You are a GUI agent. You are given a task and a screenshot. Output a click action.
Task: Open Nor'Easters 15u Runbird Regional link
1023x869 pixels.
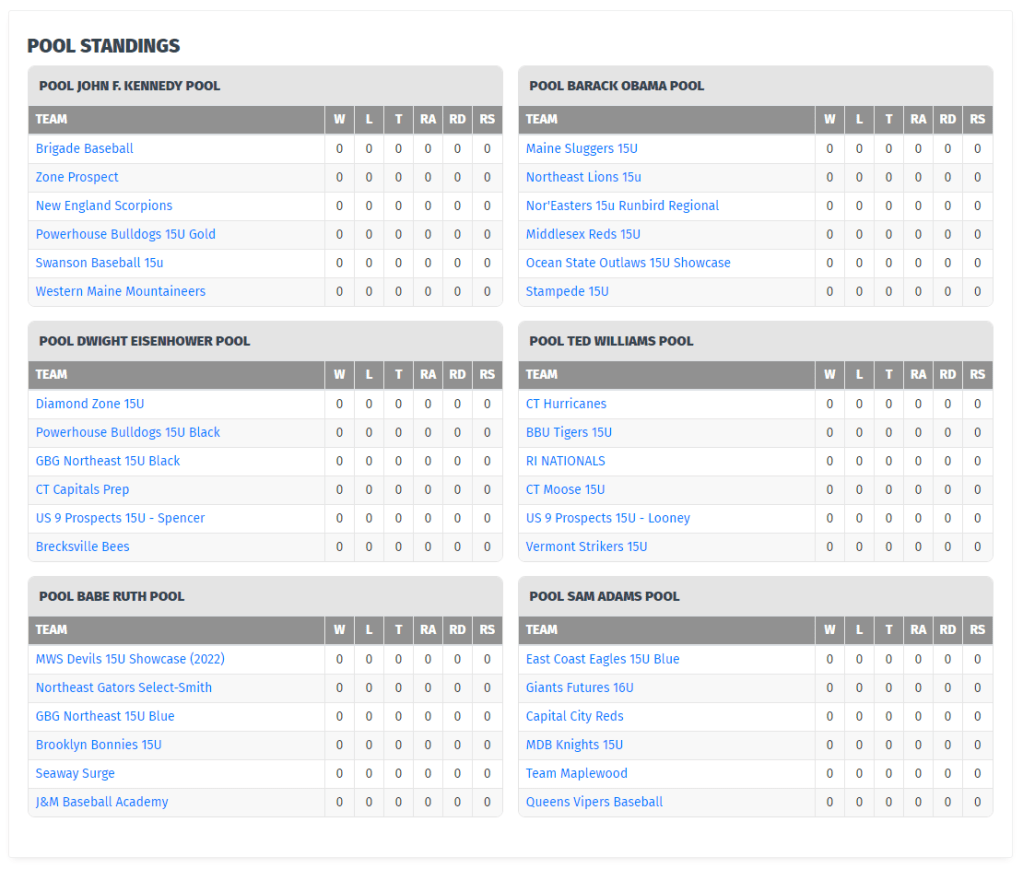622,206
